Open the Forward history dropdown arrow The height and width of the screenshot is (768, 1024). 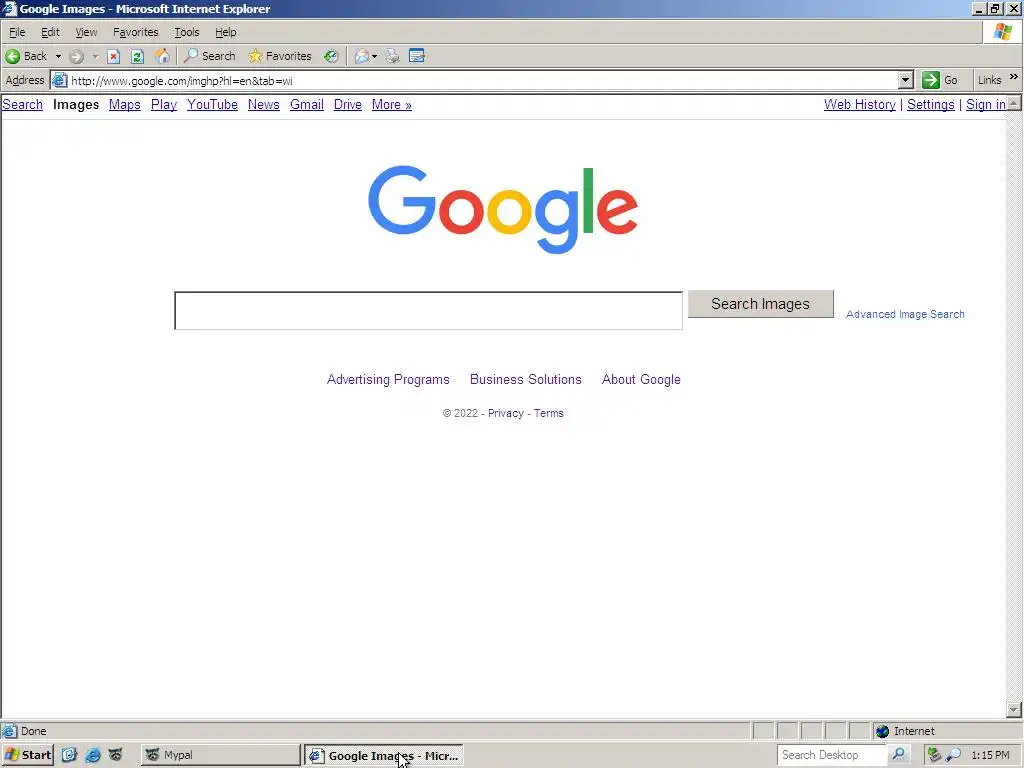click(x=95, y=56)
